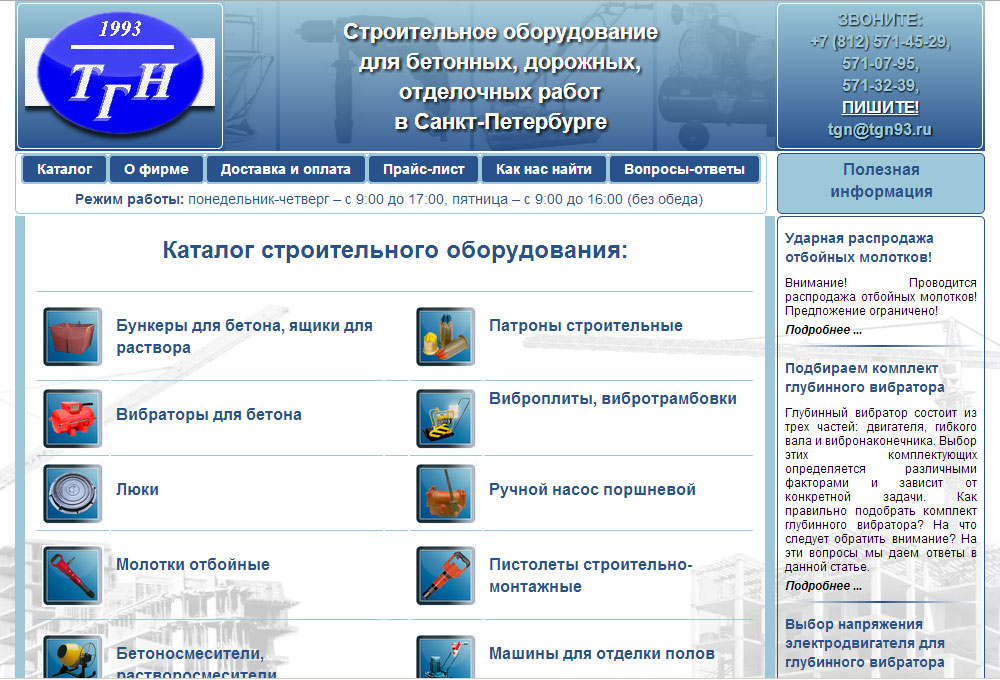1000x680 pixels.
Task: Select the Прайс-лист menu button
Action: (x=423, y=169)
